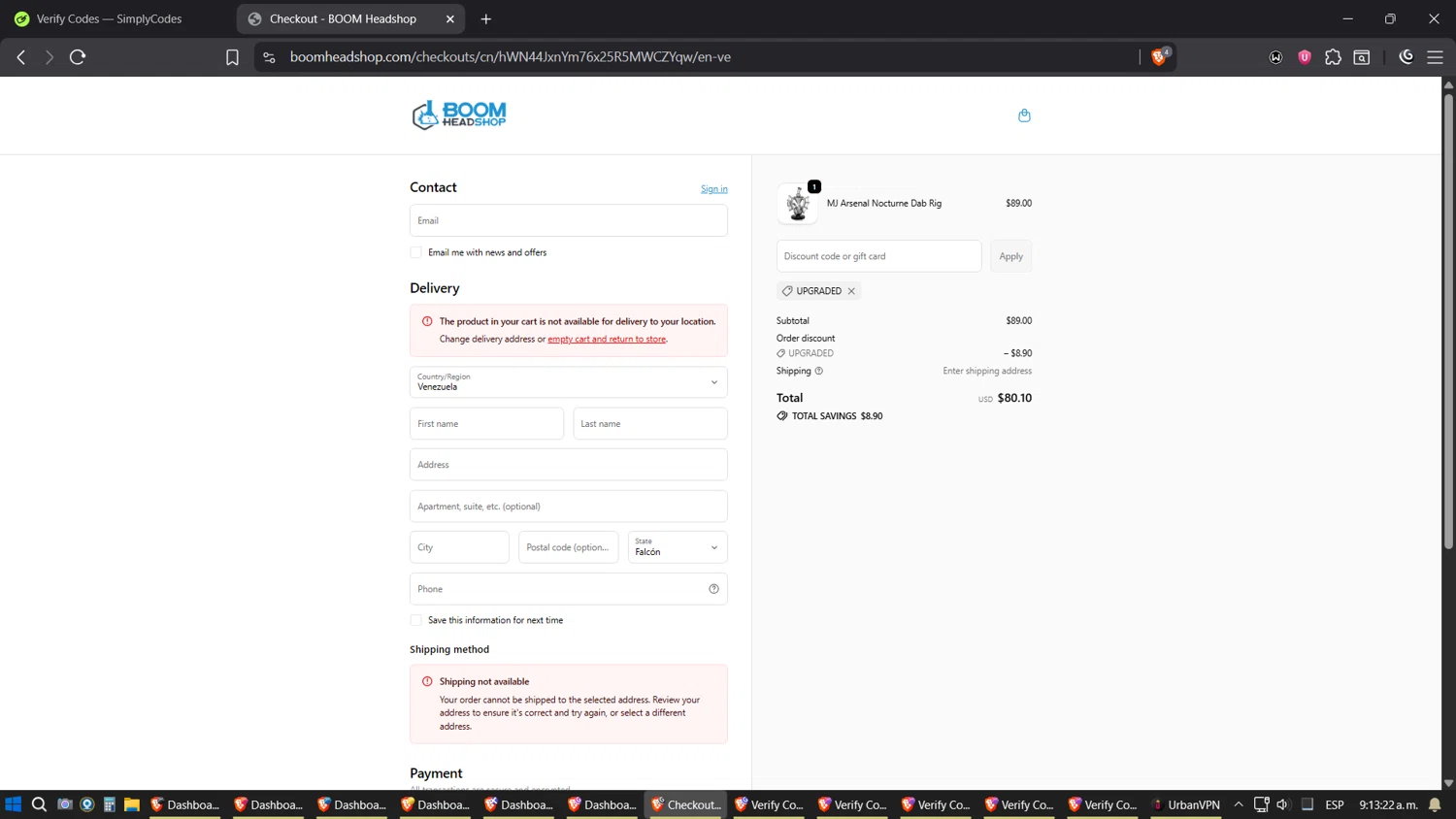The image size is (1456, 819).
Task: Click the volume icon in system tray
Action: click(x=1282, y=804)
